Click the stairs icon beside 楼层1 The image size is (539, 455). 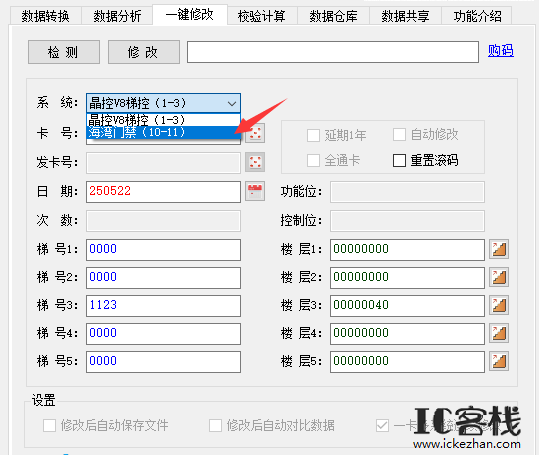pos(499,249)
